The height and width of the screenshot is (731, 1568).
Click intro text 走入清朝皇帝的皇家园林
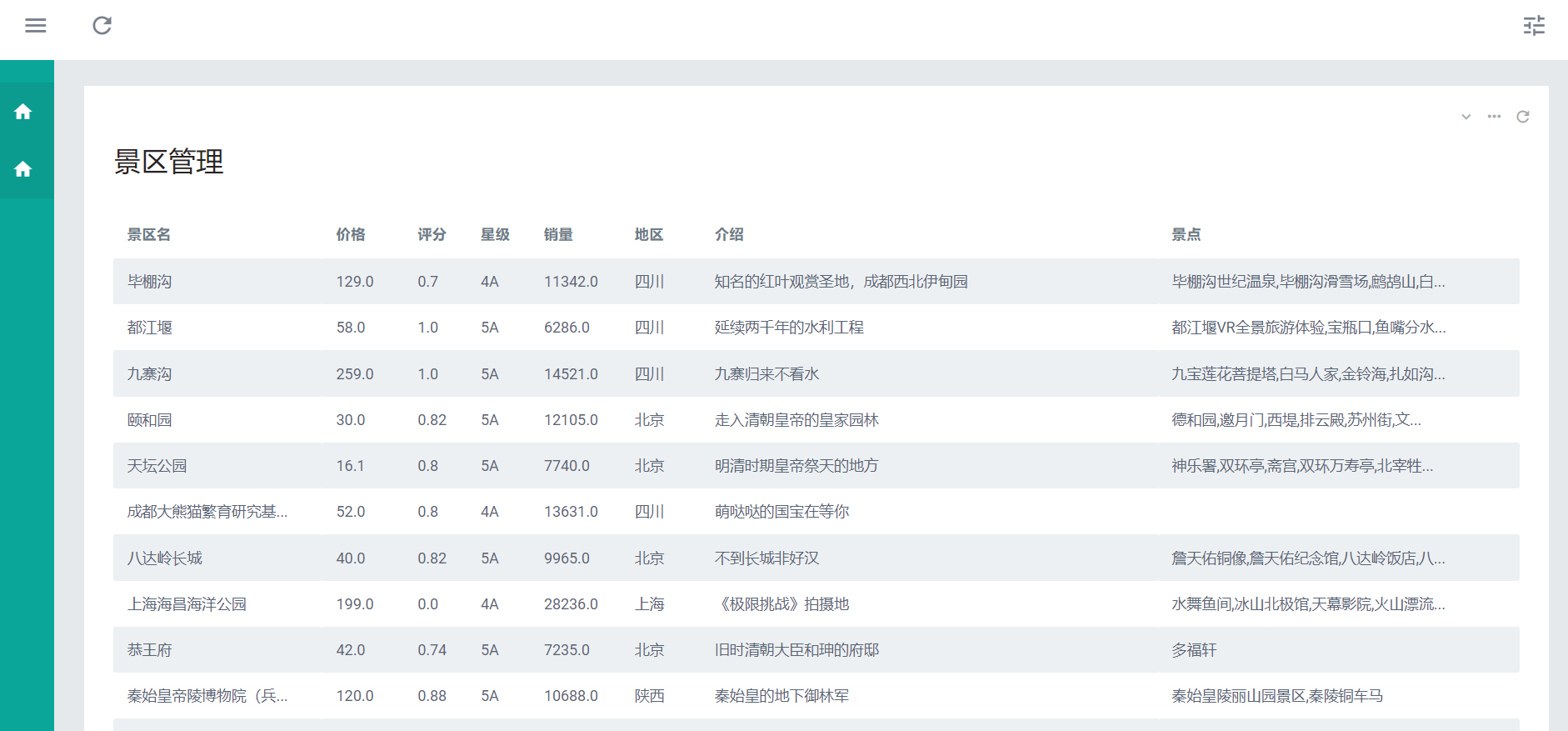click(x=796, y=420)
